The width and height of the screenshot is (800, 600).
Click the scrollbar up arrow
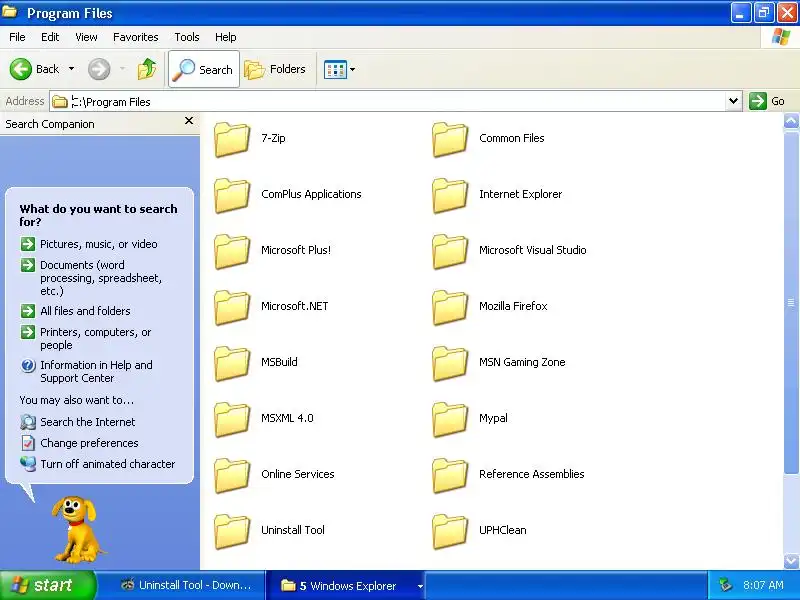pyautogui.click(x=791, y=121)
